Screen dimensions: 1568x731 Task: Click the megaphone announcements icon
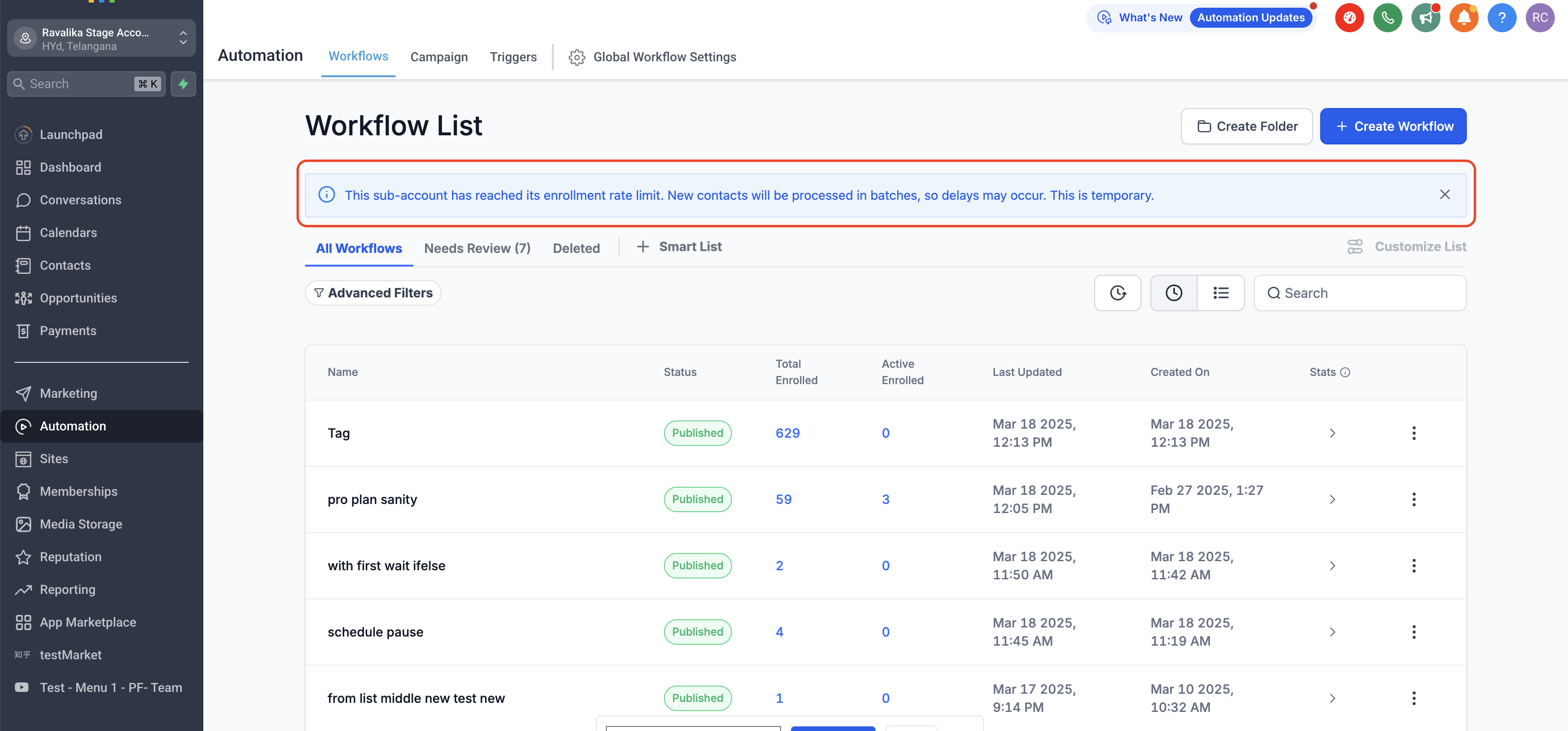pyautogui.click(x=1425, y=18)
